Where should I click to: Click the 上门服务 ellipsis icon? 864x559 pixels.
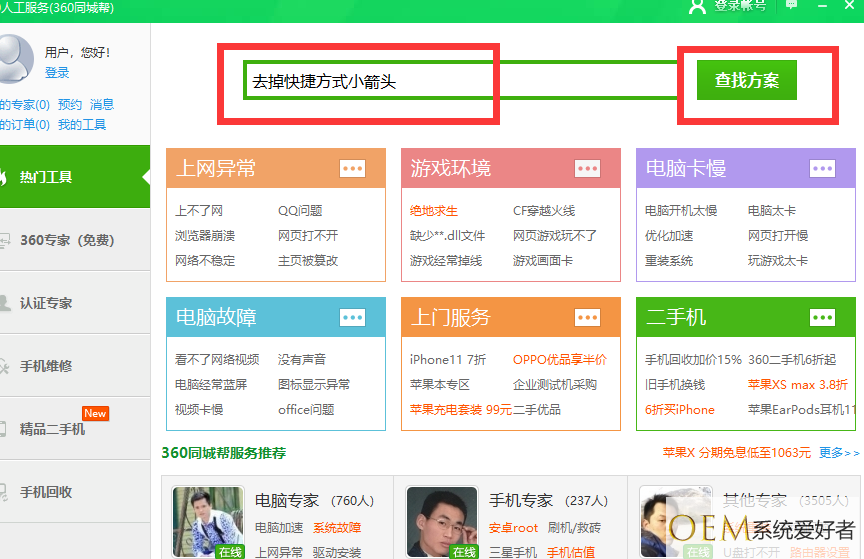587,317
